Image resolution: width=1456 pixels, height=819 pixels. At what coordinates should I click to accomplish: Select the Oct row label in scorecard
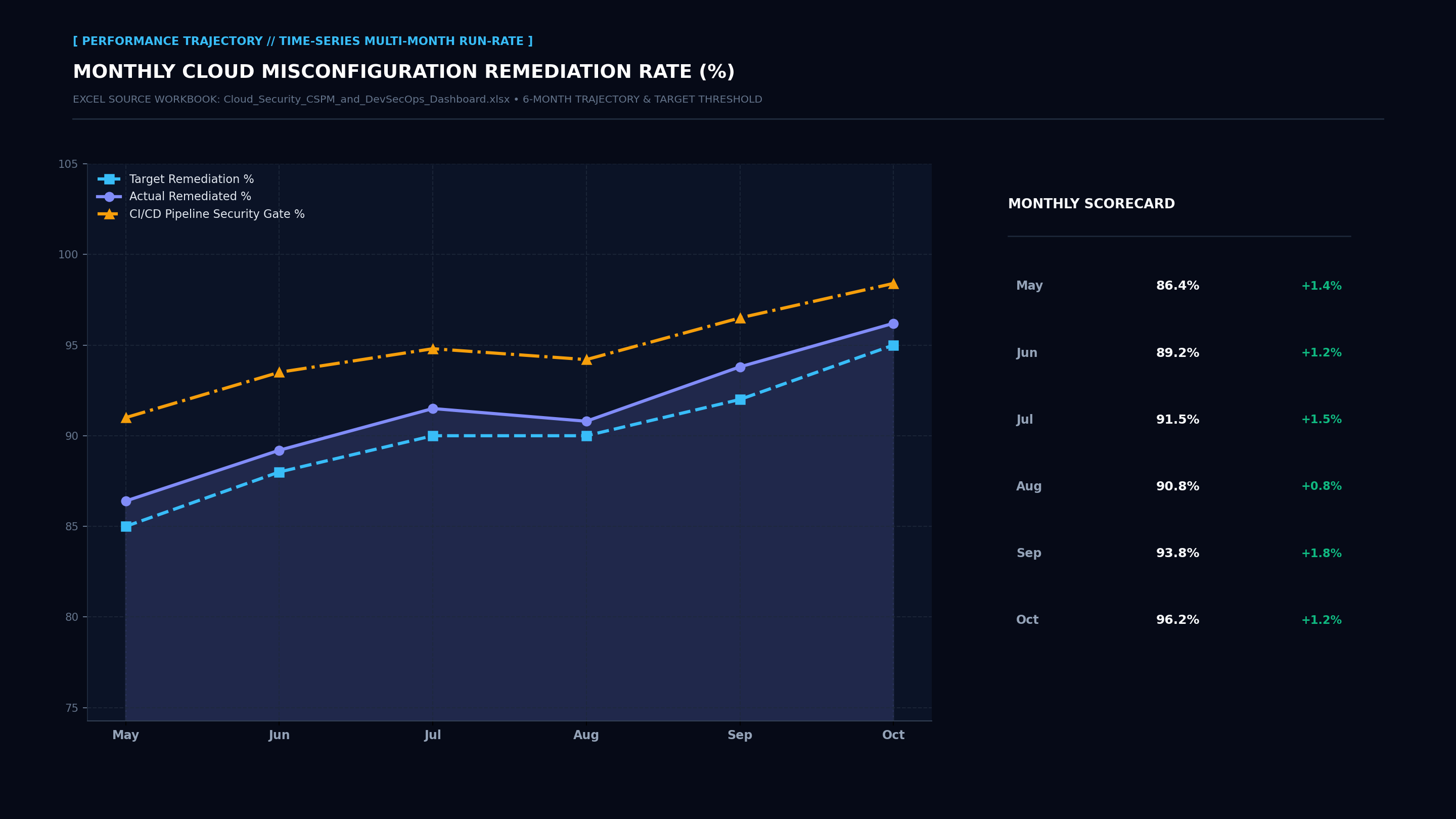click(x=1027, y=620)
